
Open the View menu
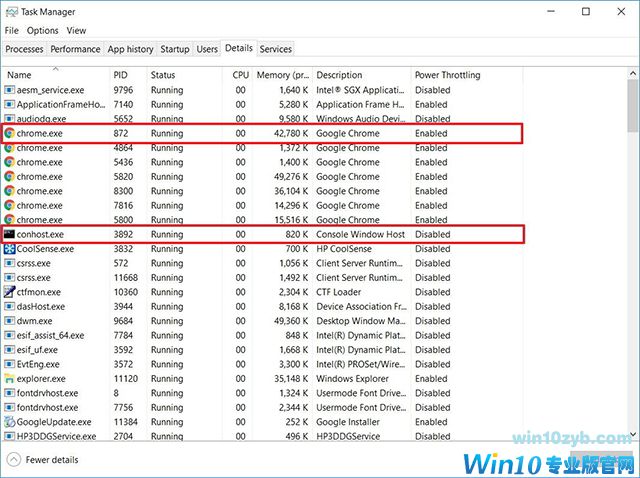[76, 31]
